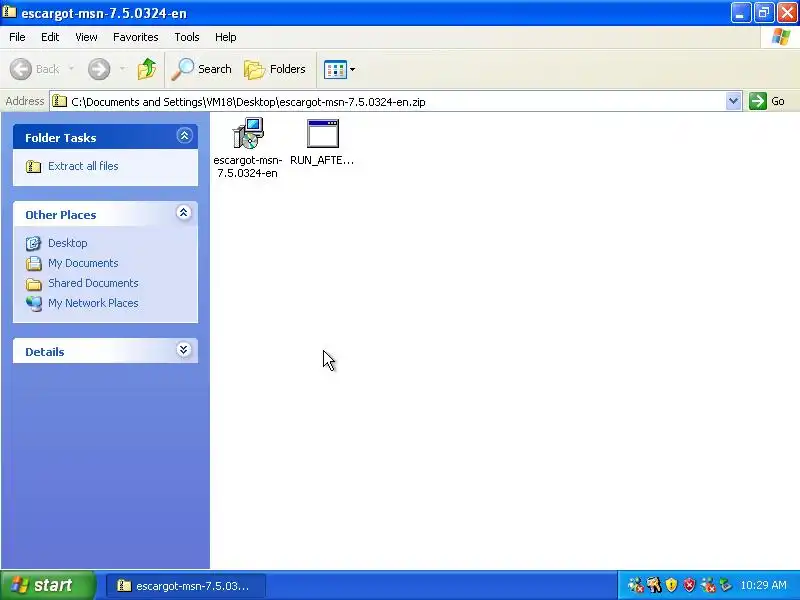The height and width of the screenshot is (600, 800).
Task: Click the escargot-msn taskbar button
Action: [186, 586]
